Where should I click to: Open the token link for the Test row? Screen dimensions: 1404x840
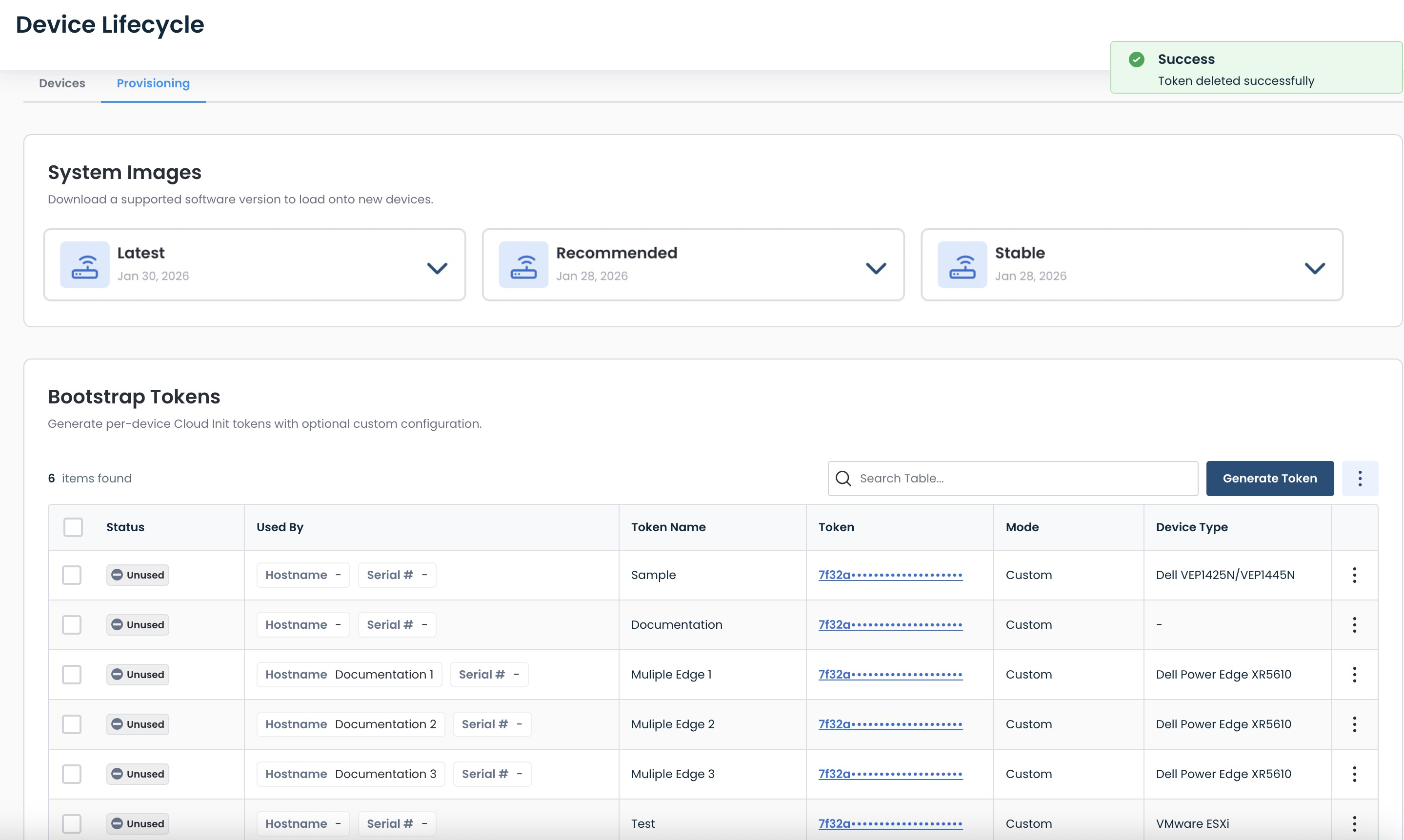click(890, 823)
